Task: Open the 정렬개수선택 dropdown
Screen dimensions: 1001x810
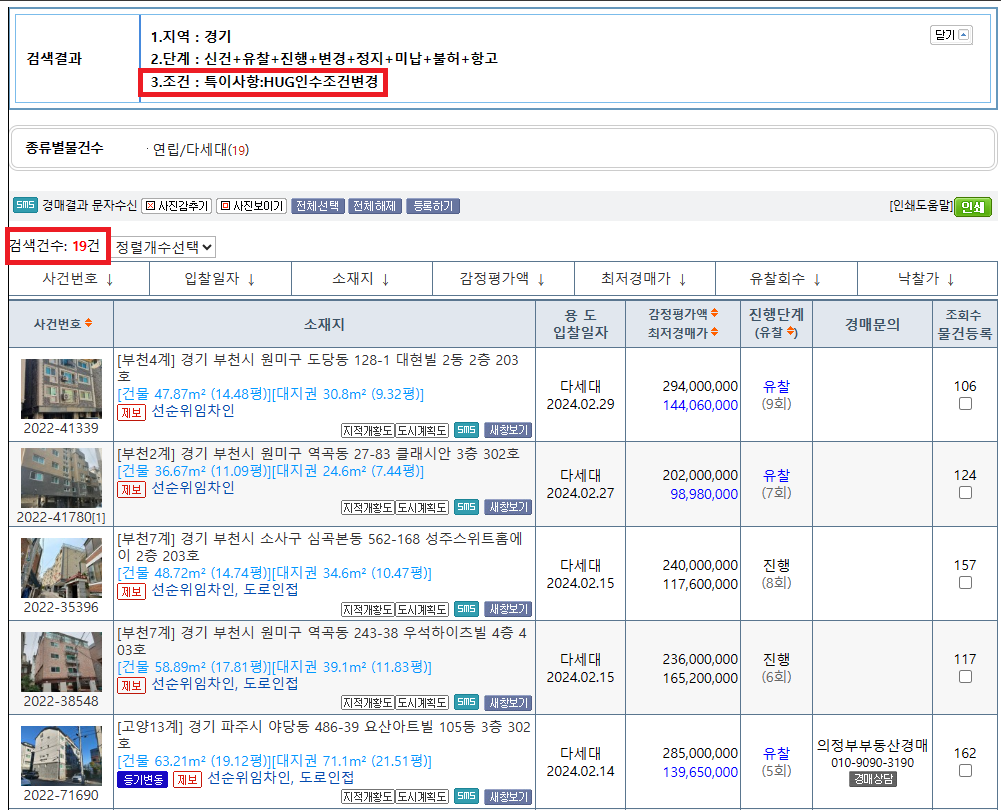Action: [x=164, y=246]
